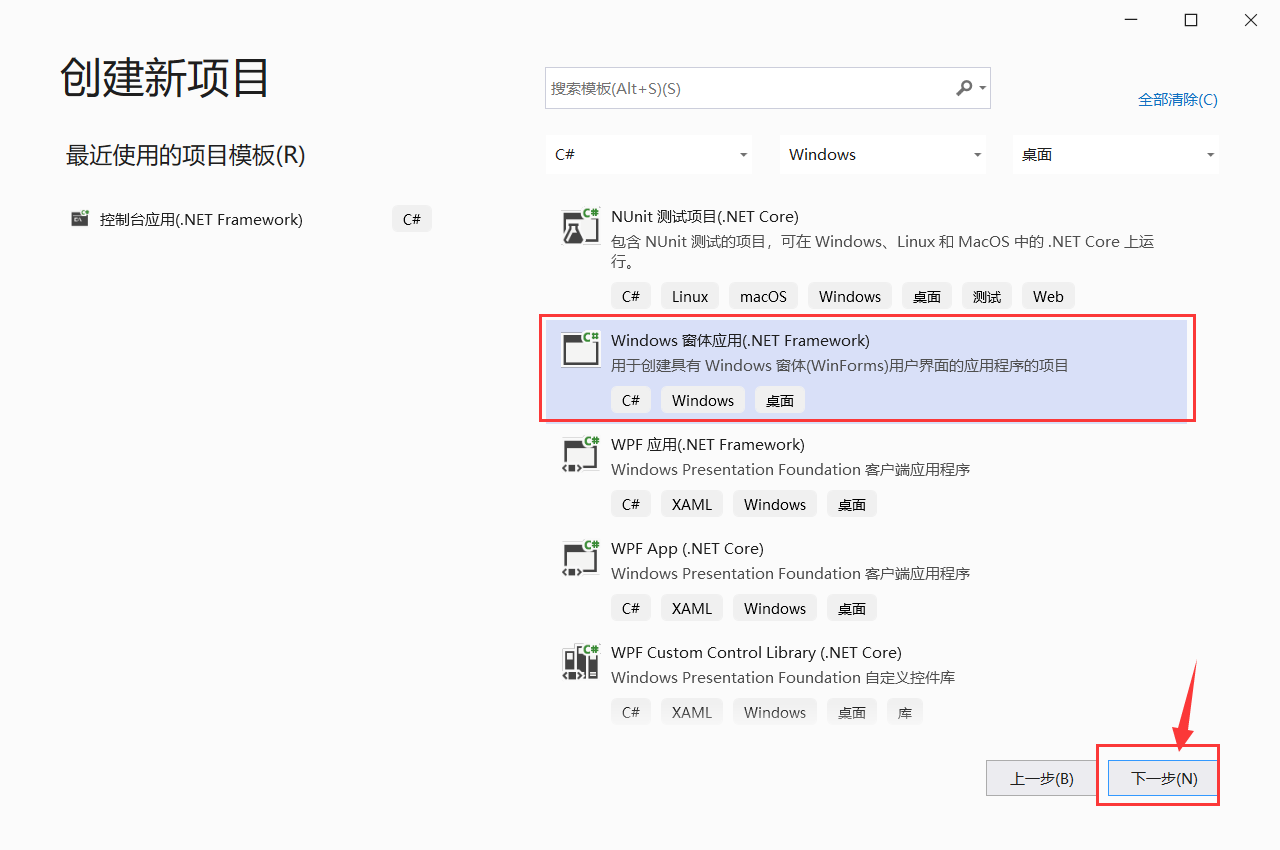Click the C# tag under Windows 窗体应用
Viewport: 1280px width, 850px height.
(x=631, y=400)
